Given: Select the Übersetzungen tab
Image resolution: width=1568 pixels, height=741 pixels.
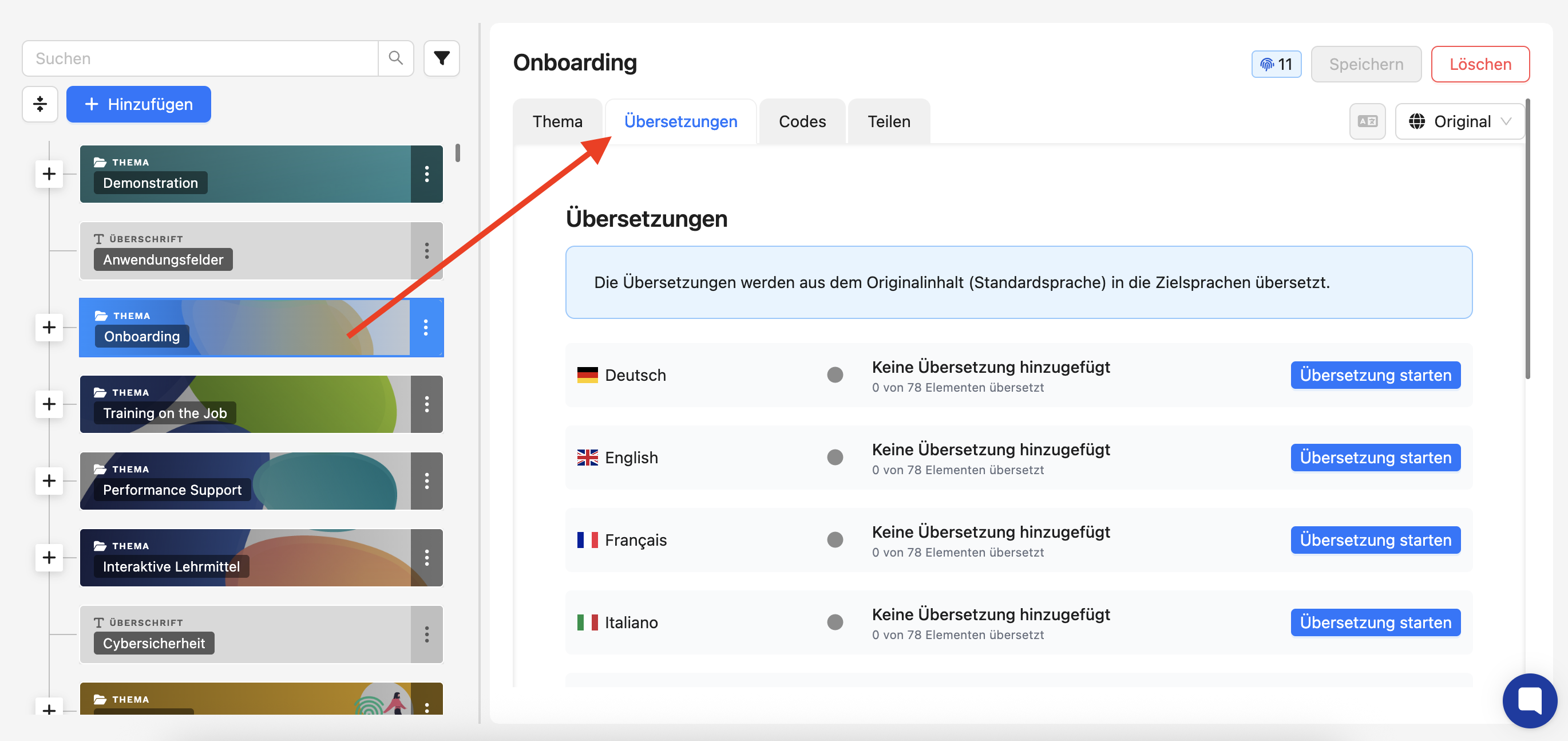Looking at the screenshot, I should click(680, 122).
